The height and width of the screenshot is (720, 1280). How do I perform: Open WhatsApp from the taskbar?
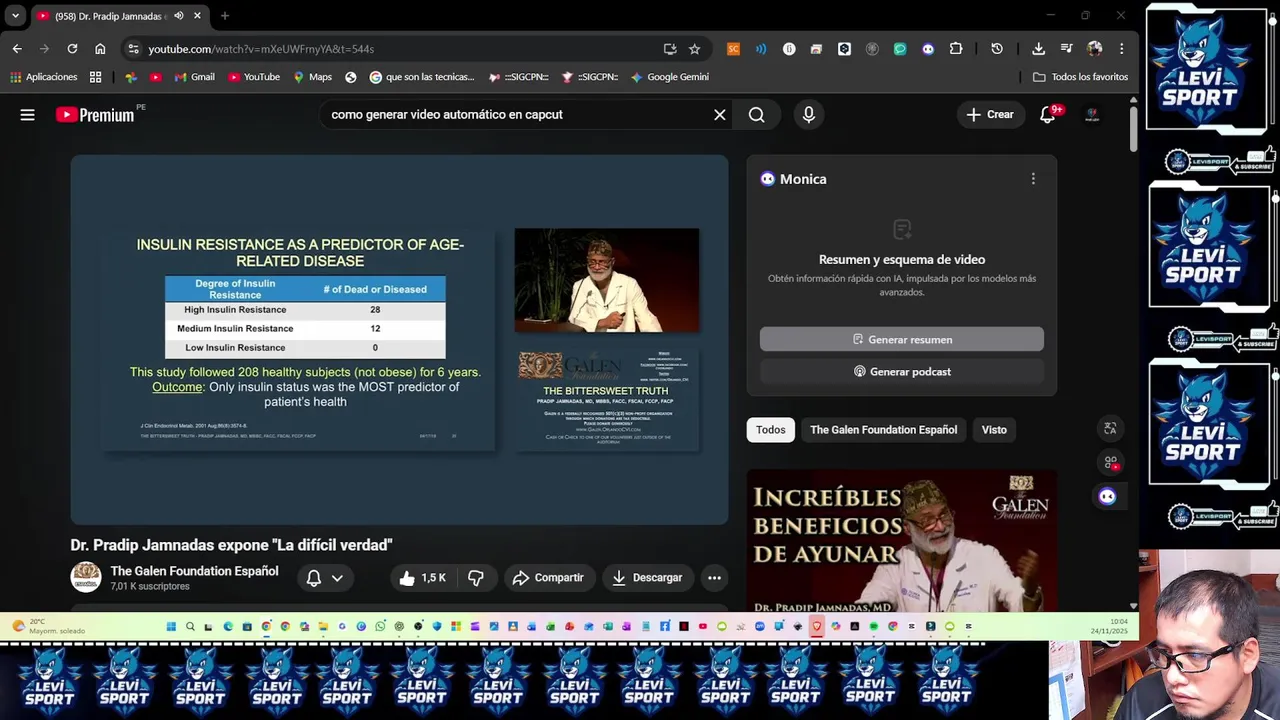coord(380,627)
